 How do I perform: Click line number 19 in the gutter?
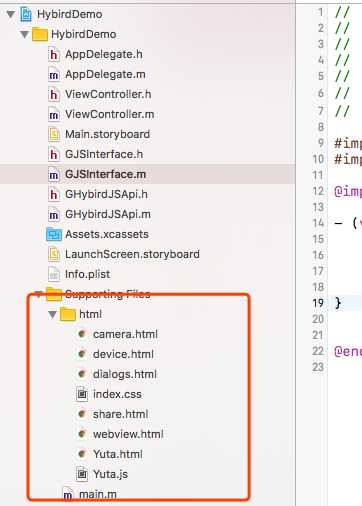[318, 303]
